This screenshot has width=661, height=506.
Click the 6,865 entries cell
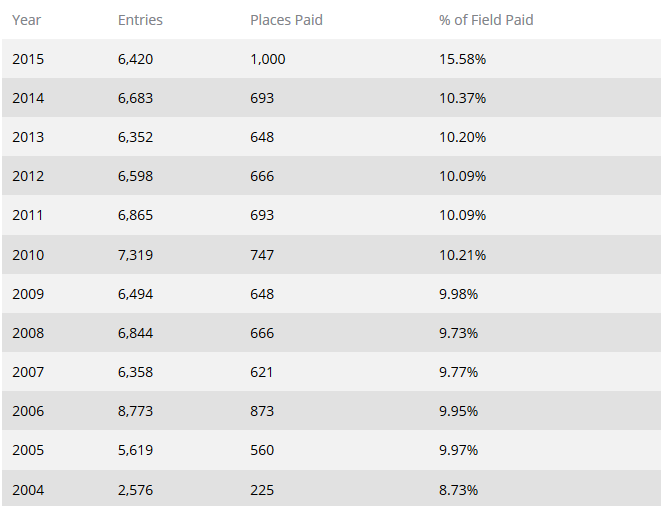(x=135, y=215)
